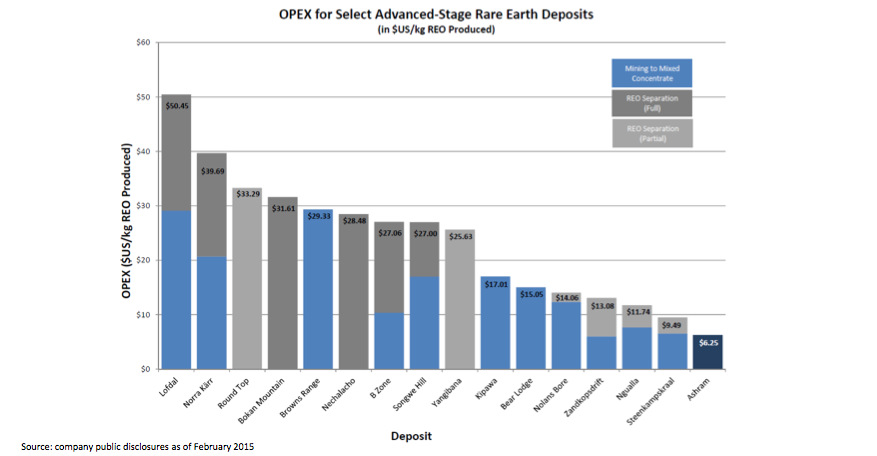This screenshot has height=456, width=877.
Task: Select the chart title text
Action: 436,17
